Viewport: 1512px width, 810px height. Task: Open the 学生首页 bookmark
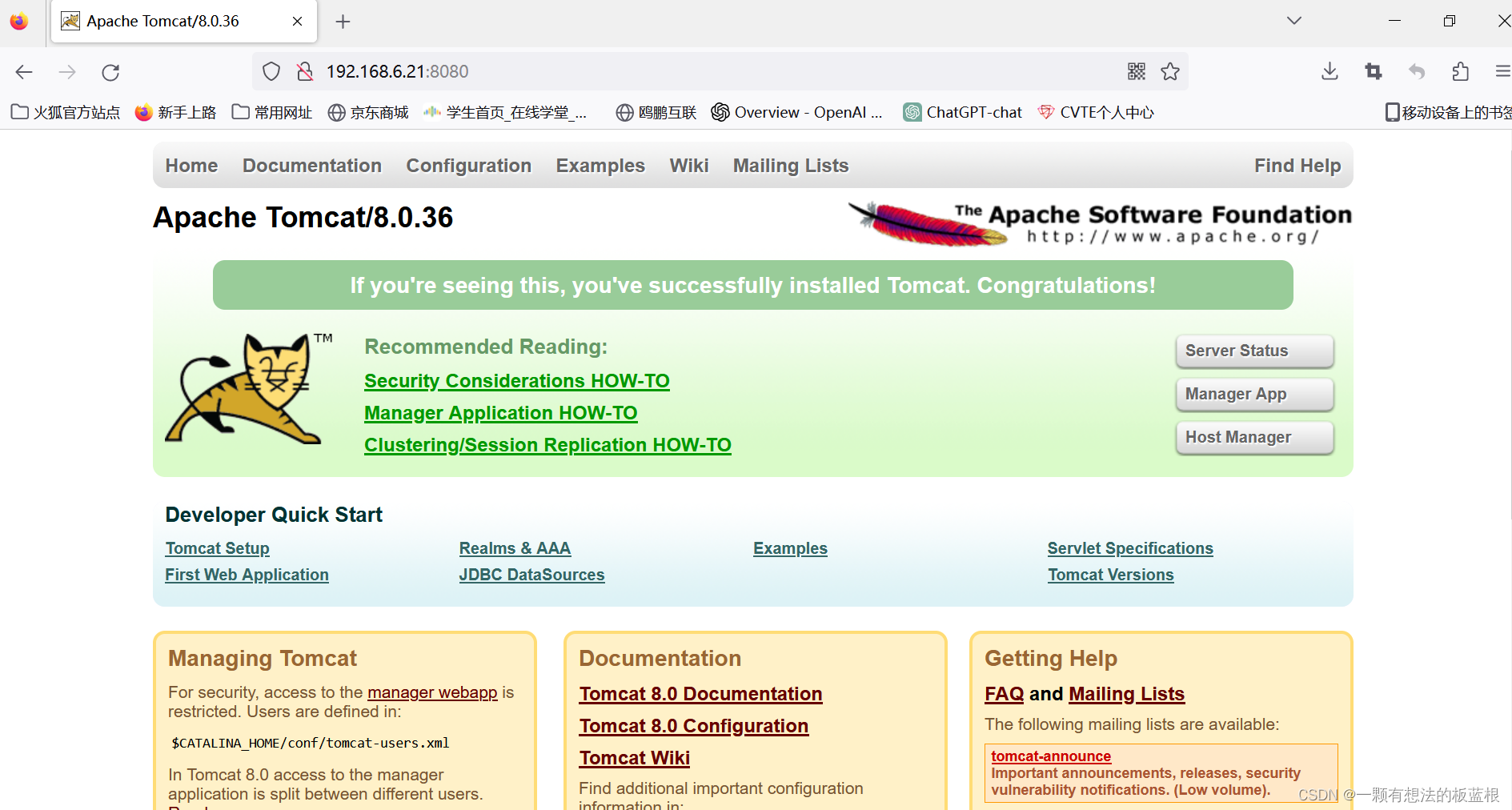tap(506, 112)
